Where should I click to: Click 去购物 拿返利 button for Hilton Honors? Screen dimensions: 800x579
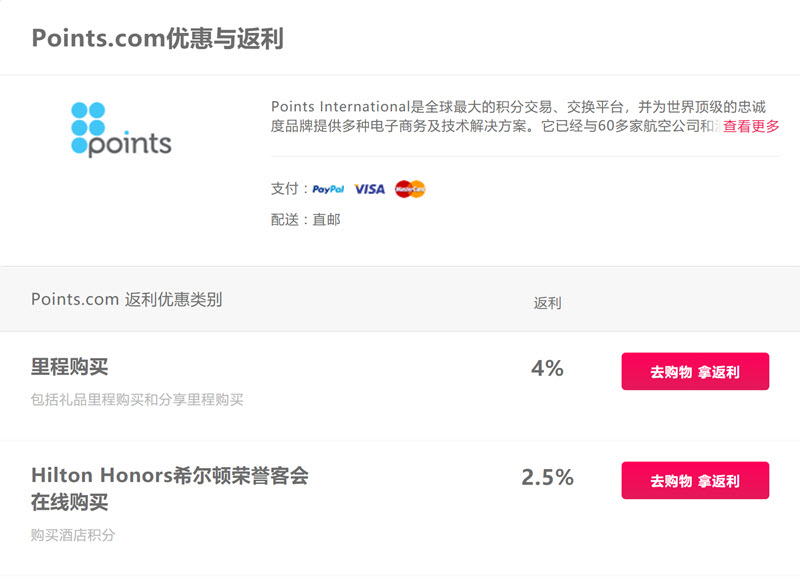pos(695,481)
